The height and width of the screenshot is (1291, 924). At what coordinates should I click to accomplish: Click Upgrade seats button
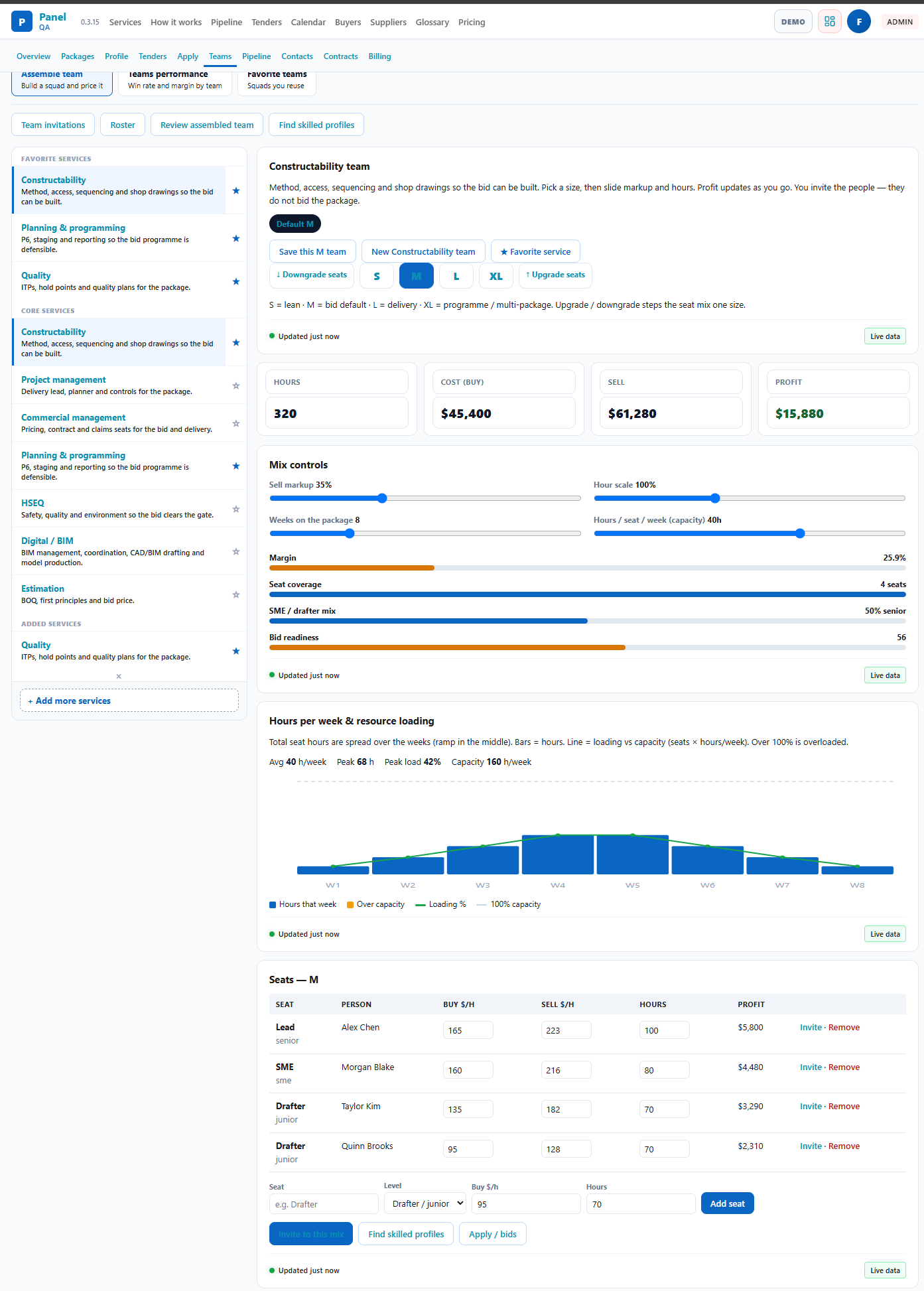click(556, 275)
